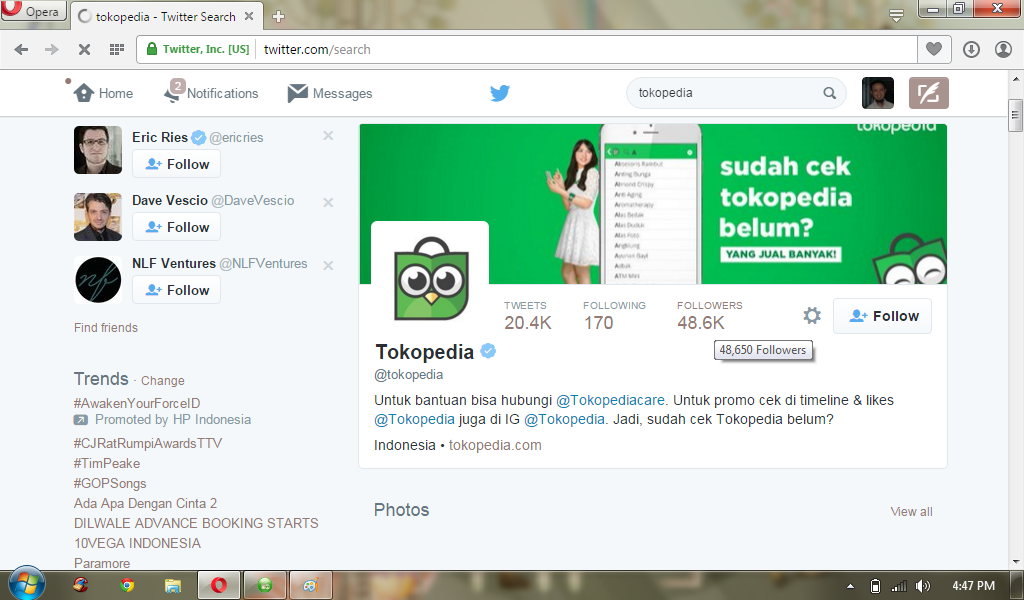Click the Twitter bird logo
Viewport: 1024px width, 600px height.
click(x=500, y=93)
